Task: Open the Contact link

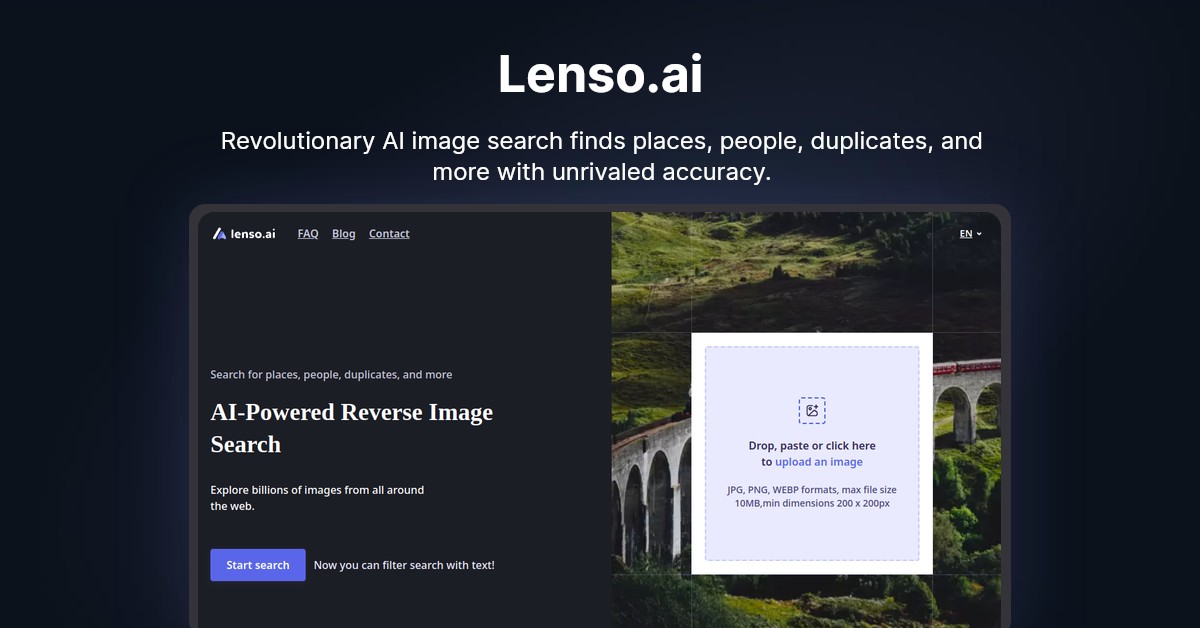Action: pyautogui.click(x=389, y=234)
